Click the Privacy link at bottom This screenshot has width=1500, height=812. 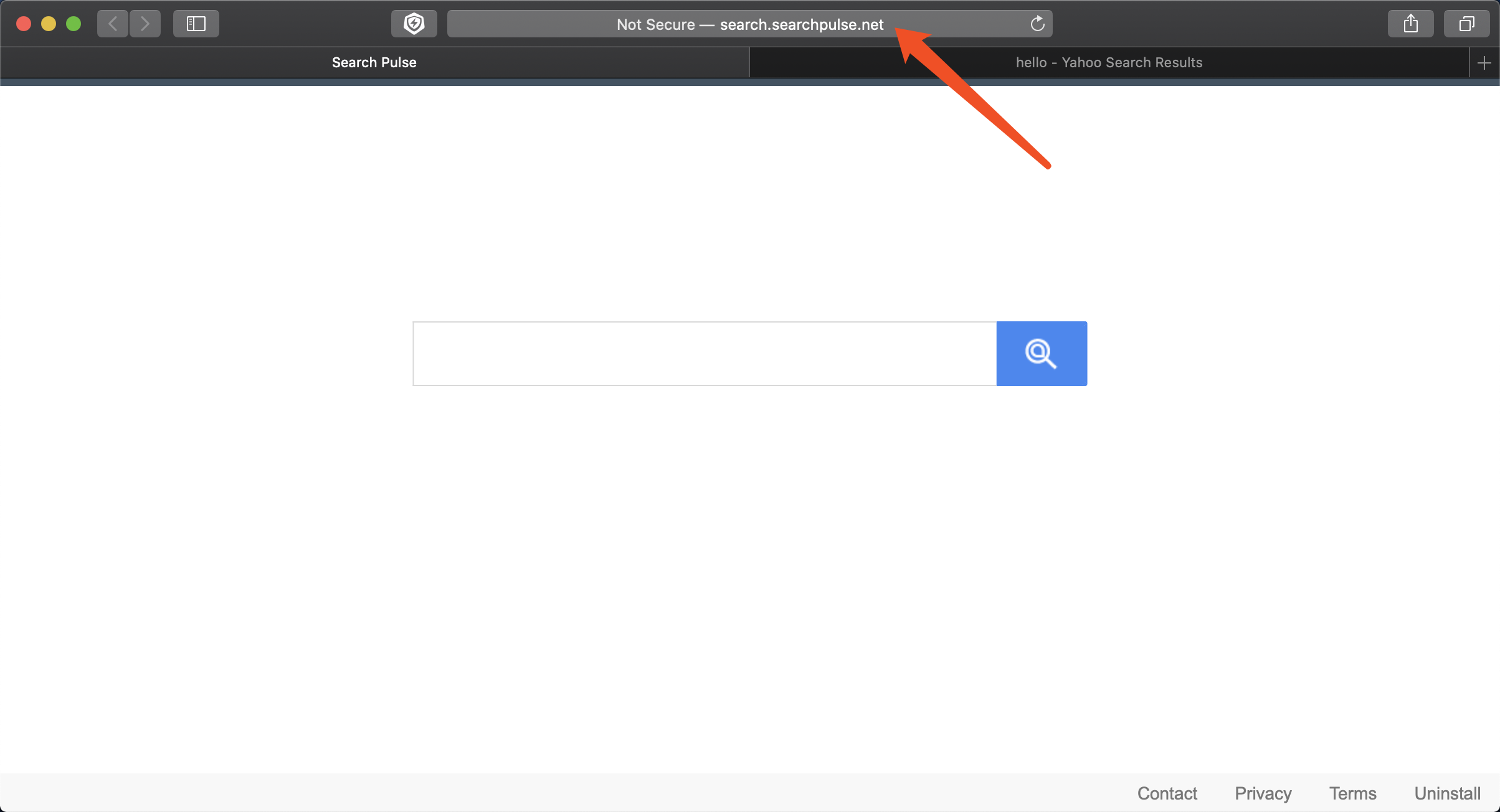(x=1263, y=791)
